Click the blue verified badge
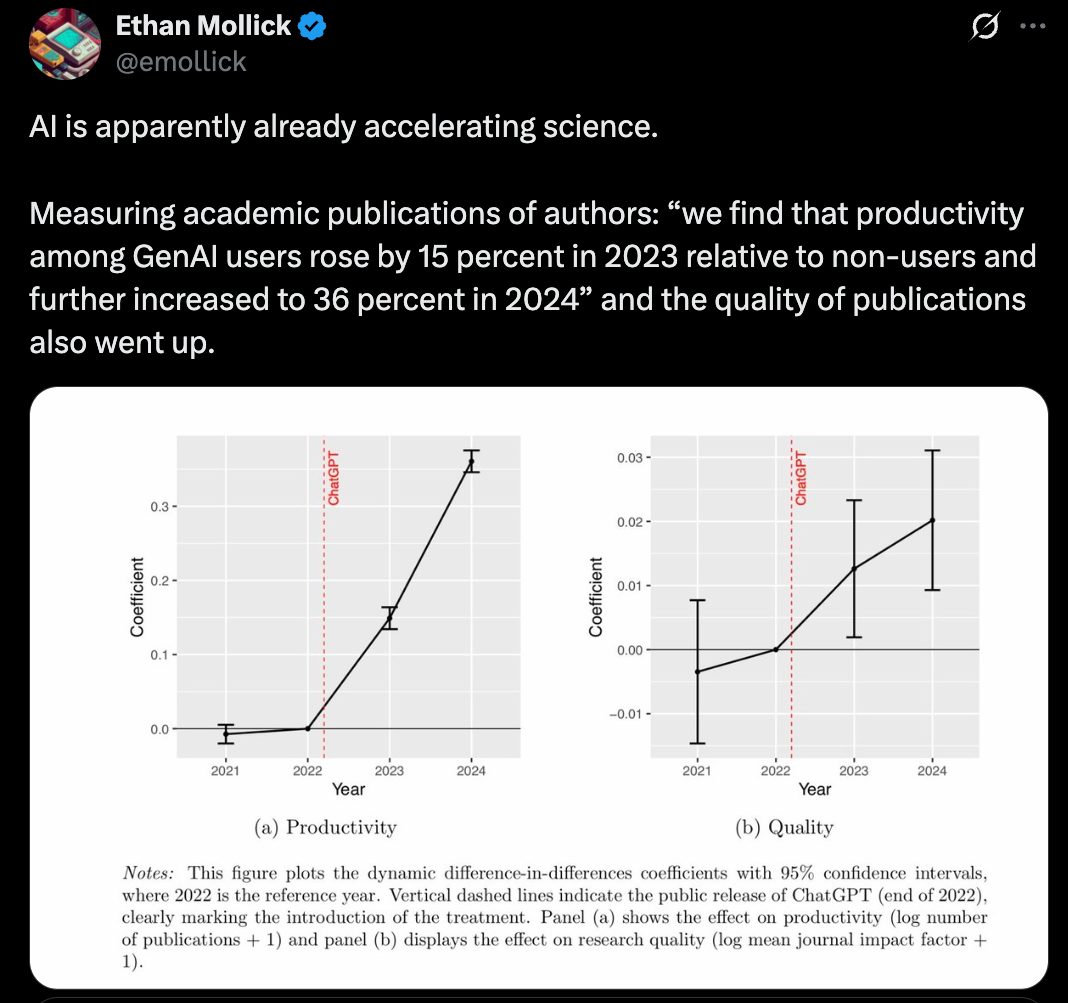Screen dimensions: 1068x1003 click(x=314, y=27)
